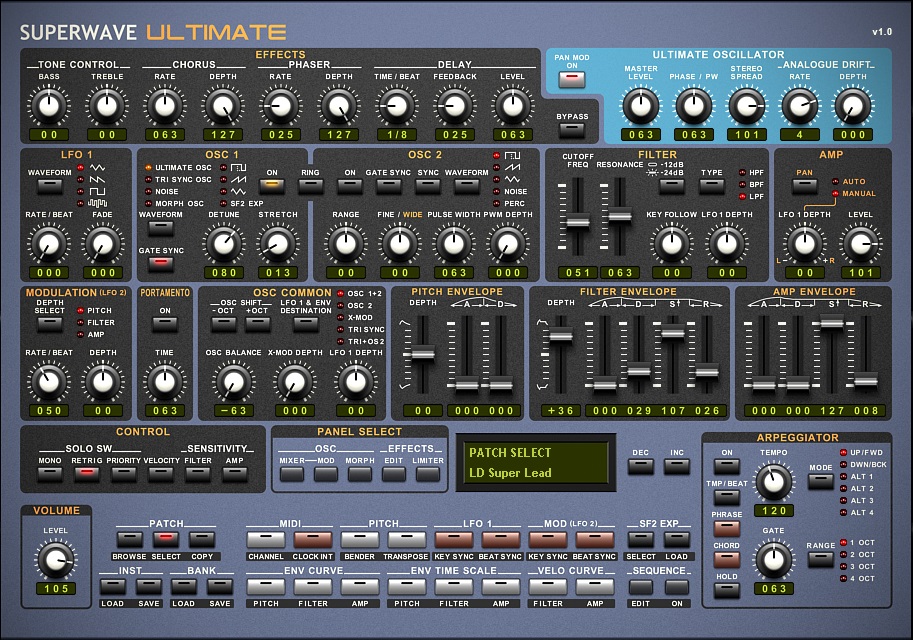Click the OSC Balance knob

[x=233, y=382]
